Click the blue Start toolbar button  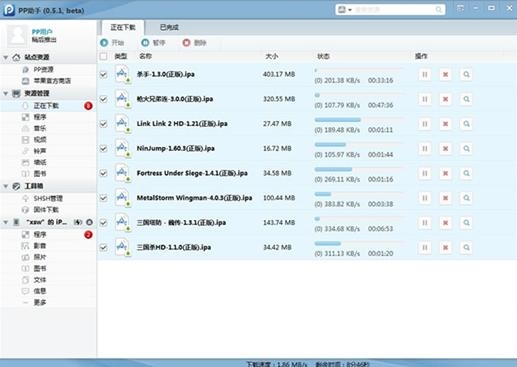click(x=112, y=43)
